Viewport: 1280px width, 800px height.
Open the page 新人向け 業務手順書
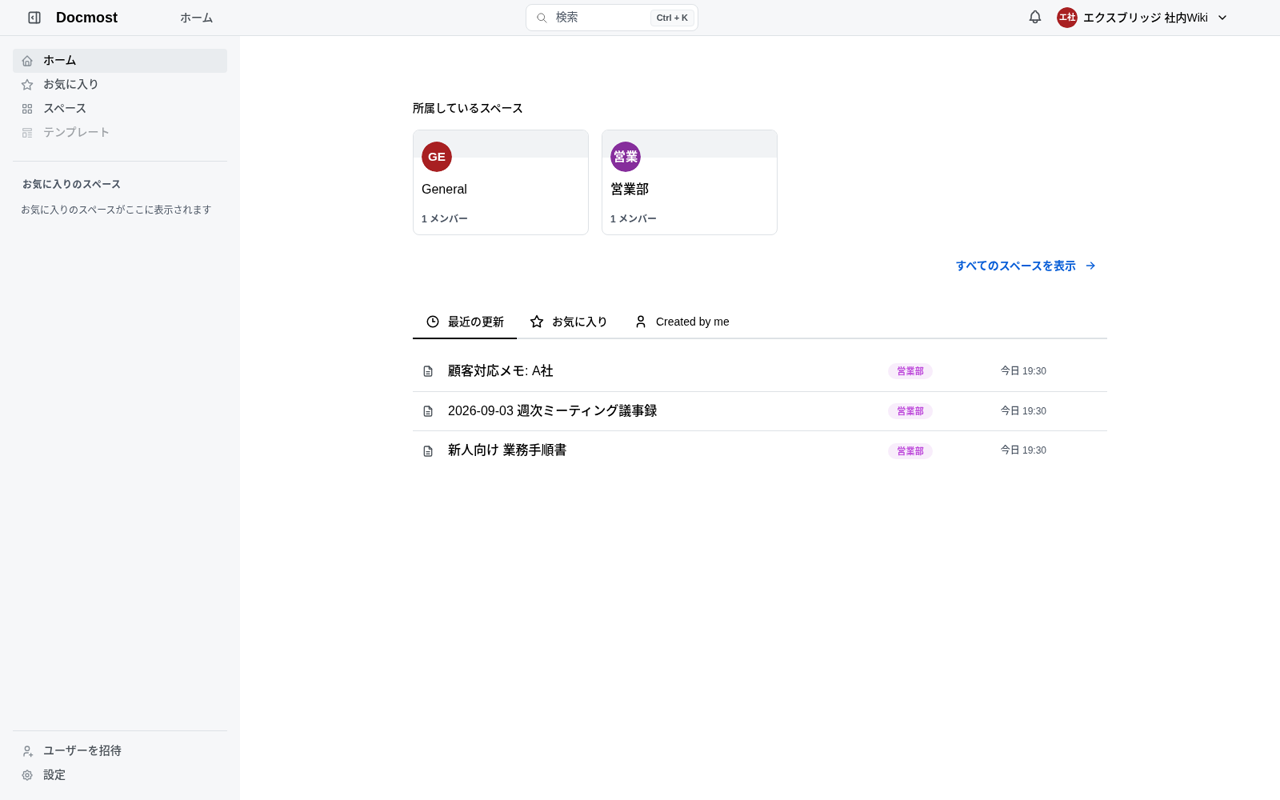(x=507, y=450)
